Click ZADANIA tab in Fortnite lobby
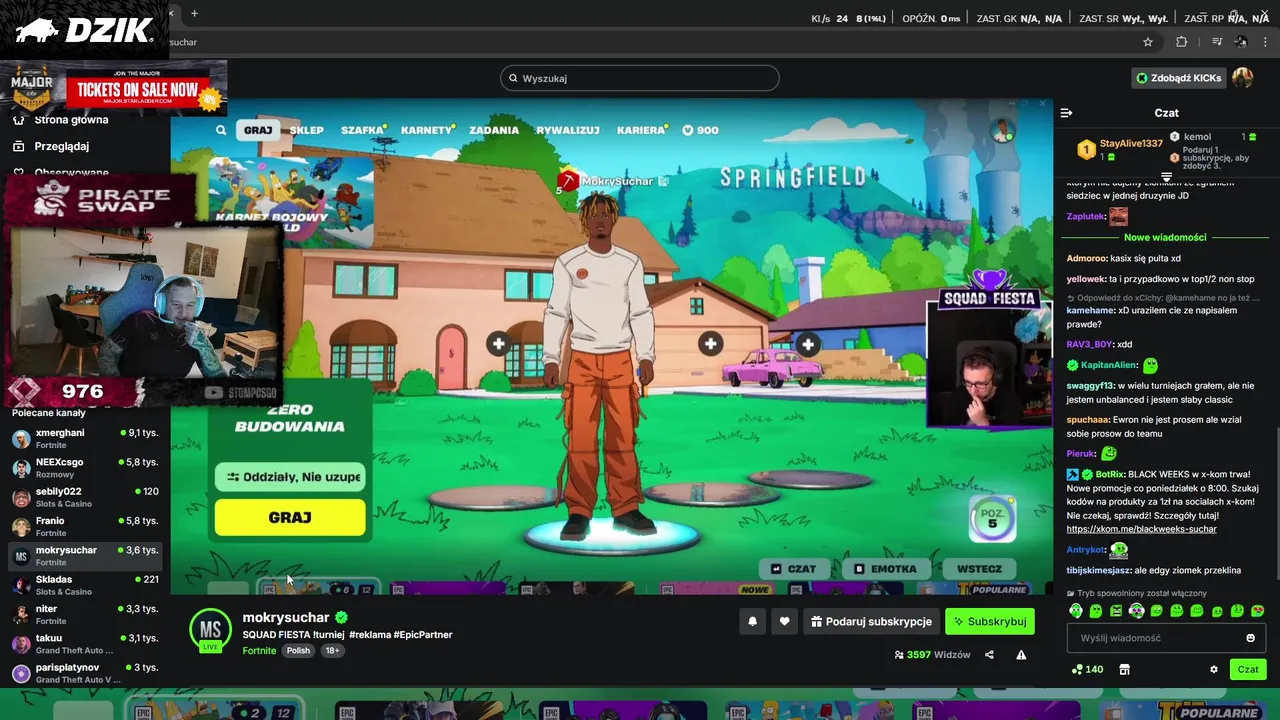The width and height of the screenshot is (1280, 720). click(494, 130)
